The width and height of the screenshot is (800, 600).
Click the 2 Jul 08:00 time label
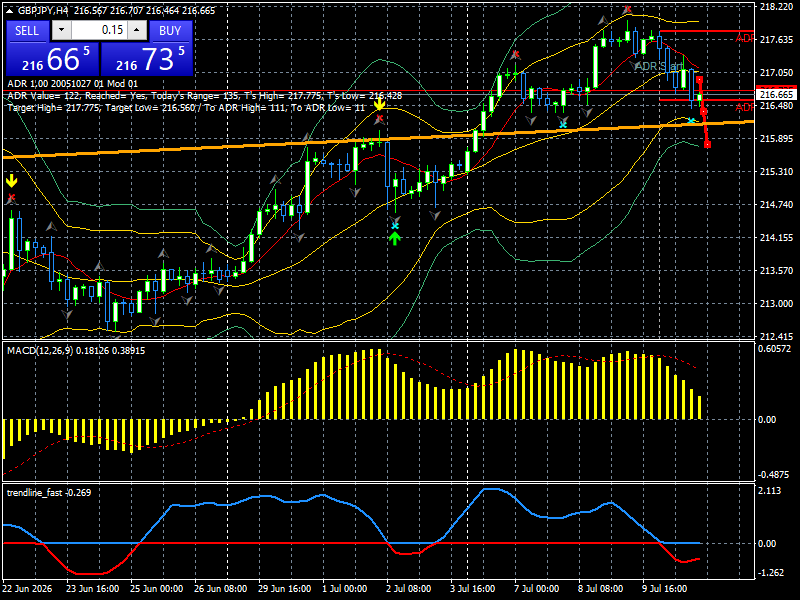coord(409,589)
